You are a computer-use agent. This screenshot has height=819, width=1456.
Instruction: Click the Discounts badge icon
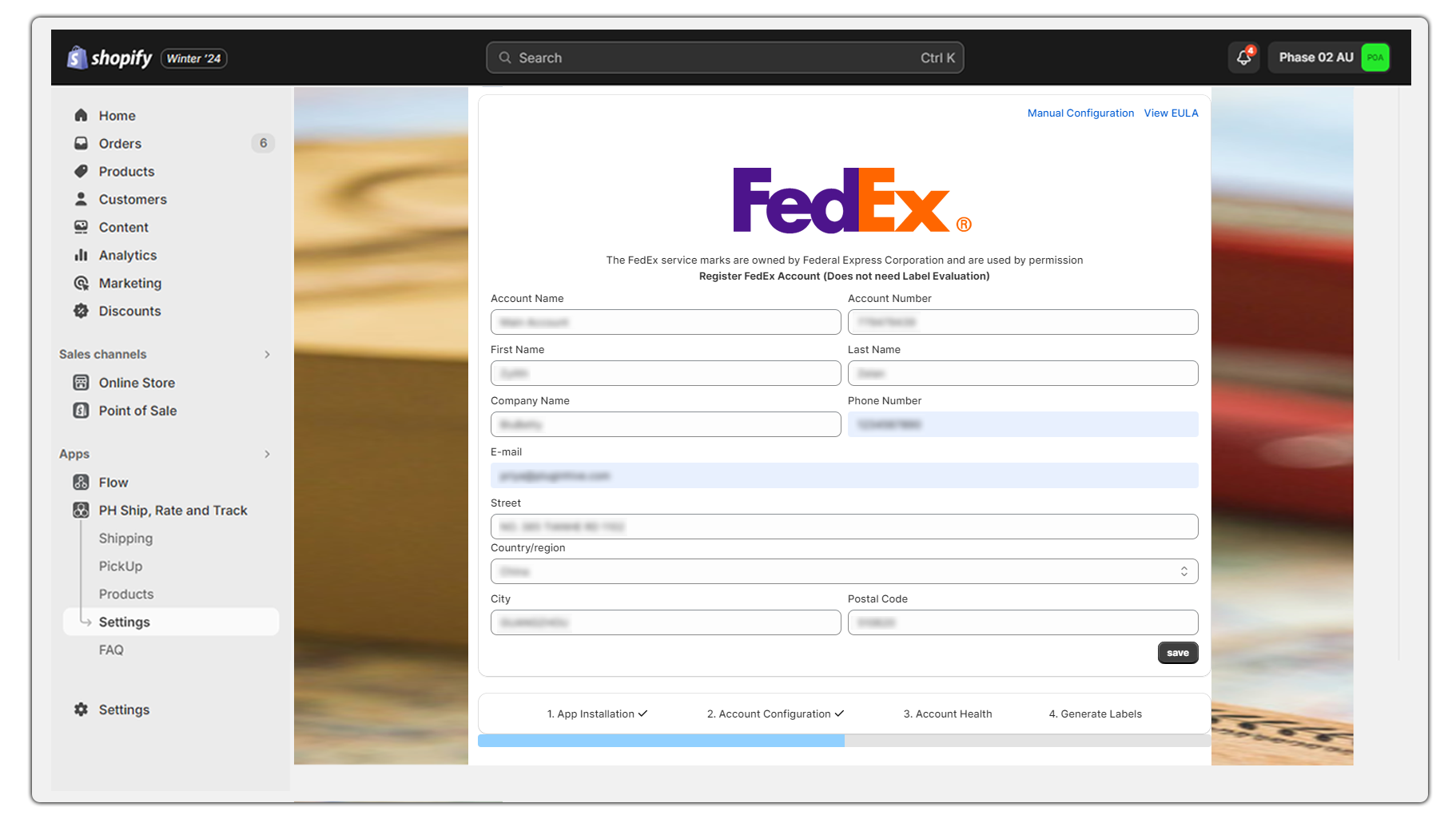[x=81, y=311]
